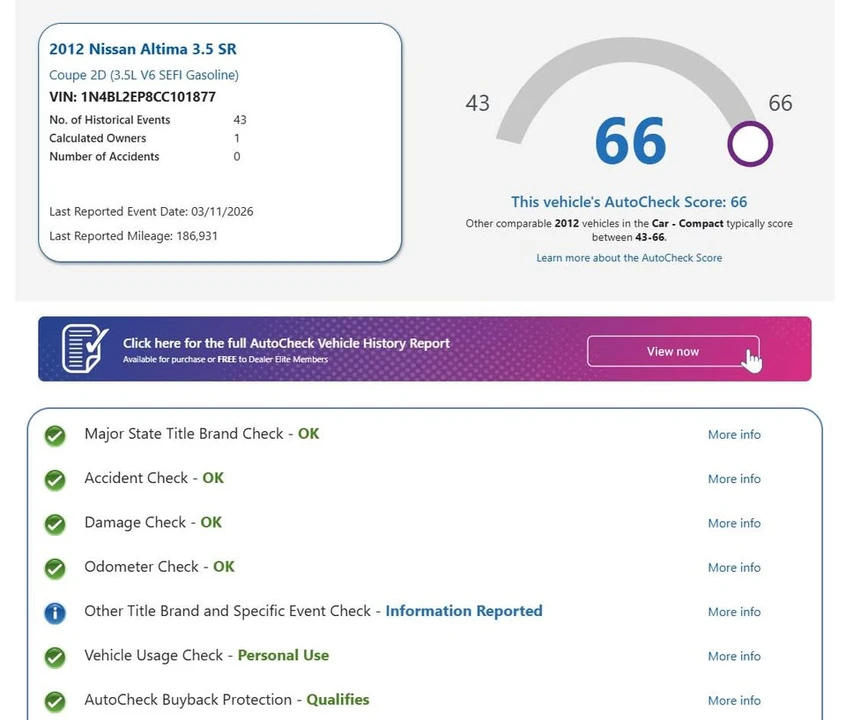Open Learn more about the AutoCheck Score

coord(629,258)
